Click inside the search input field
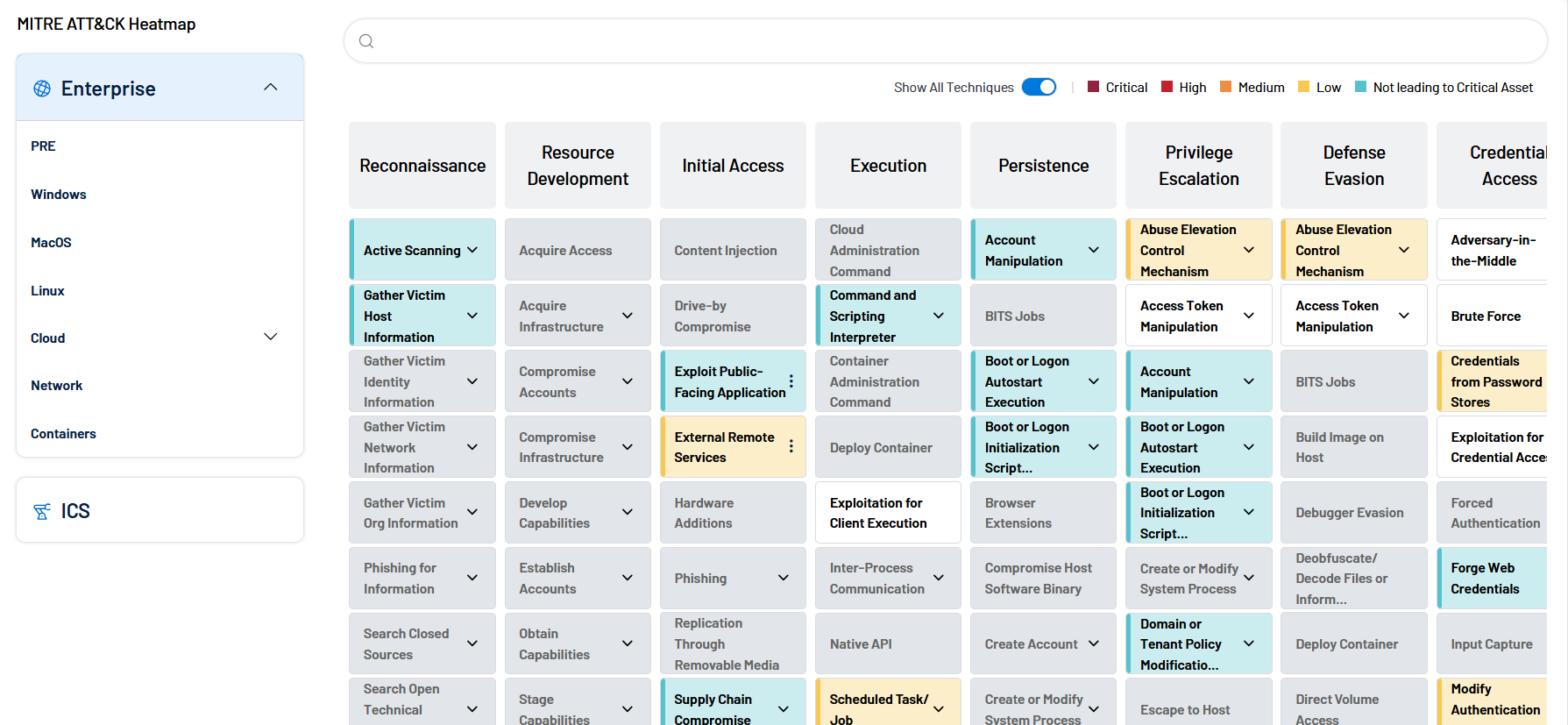This screenshot has width=1568, height=725. click(947, 41)
